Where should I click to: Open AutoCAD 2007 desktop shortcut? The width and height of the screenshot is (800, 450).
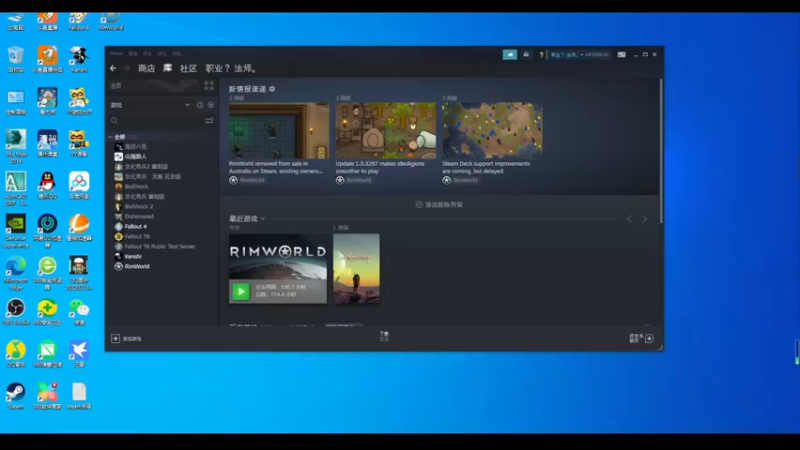16,189
